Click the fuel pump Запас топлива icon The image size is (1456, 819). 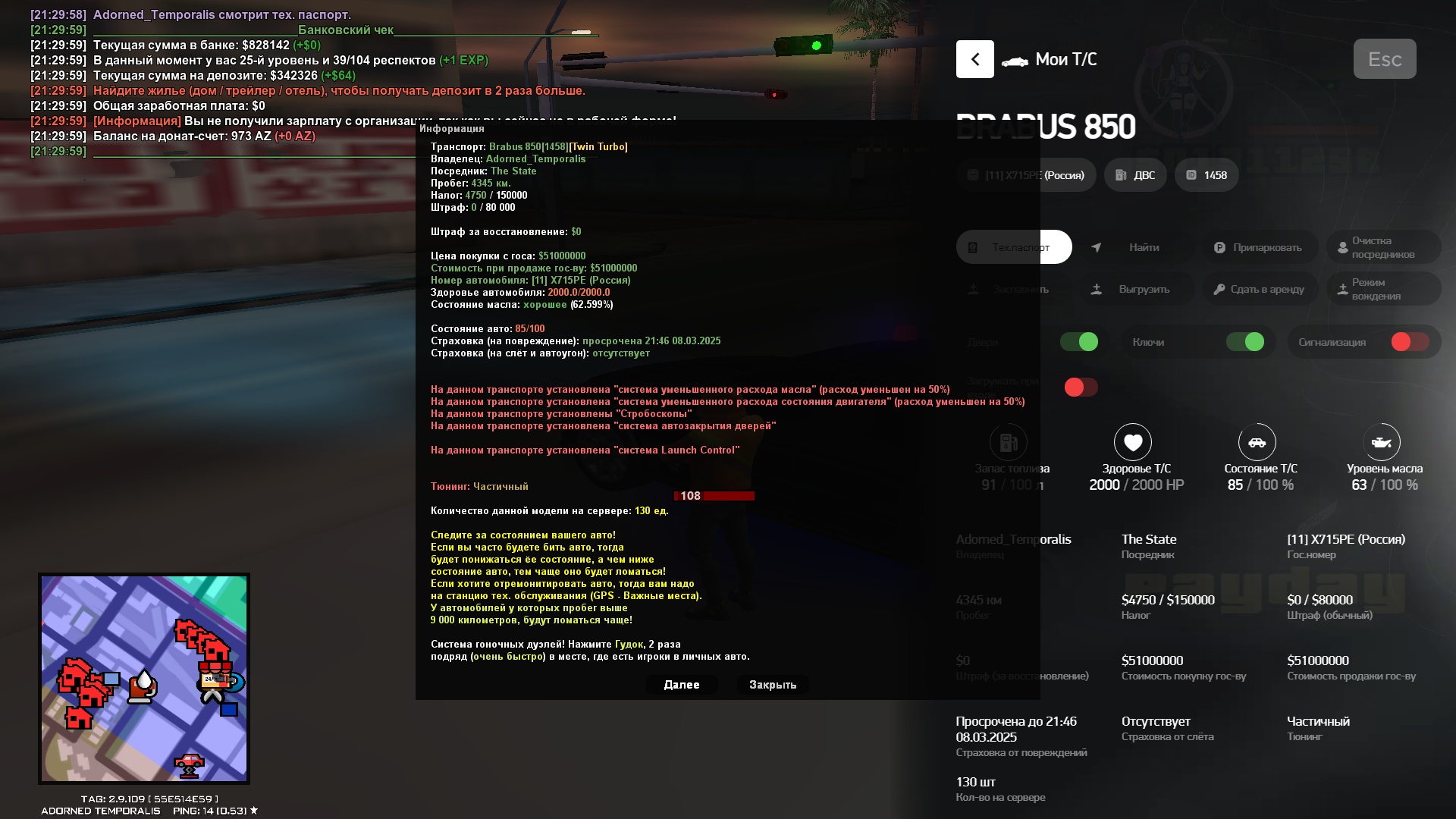(x=1009, y=442)
